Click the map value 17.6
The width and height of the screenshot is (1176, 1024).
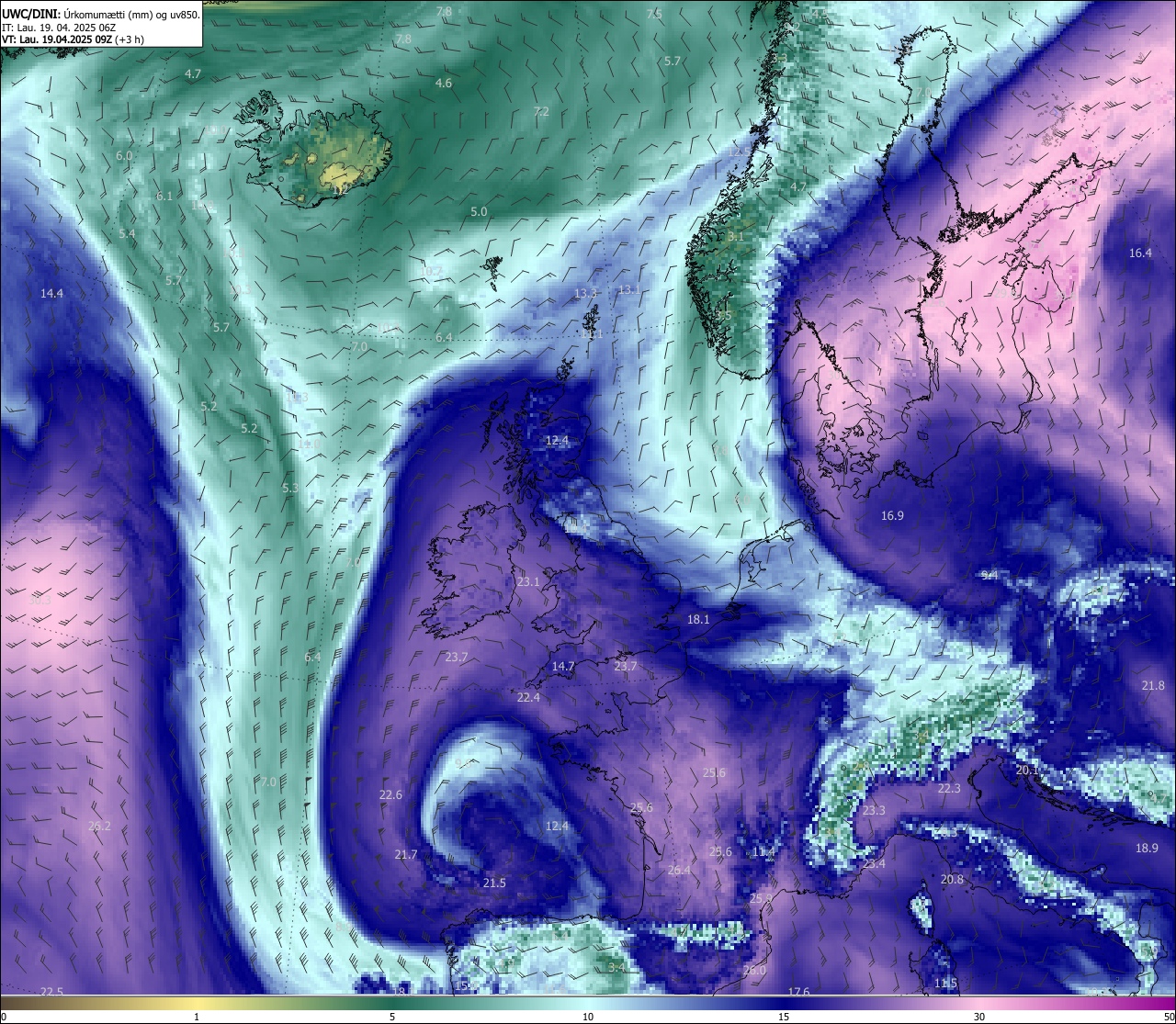click(x=798, y=992)
